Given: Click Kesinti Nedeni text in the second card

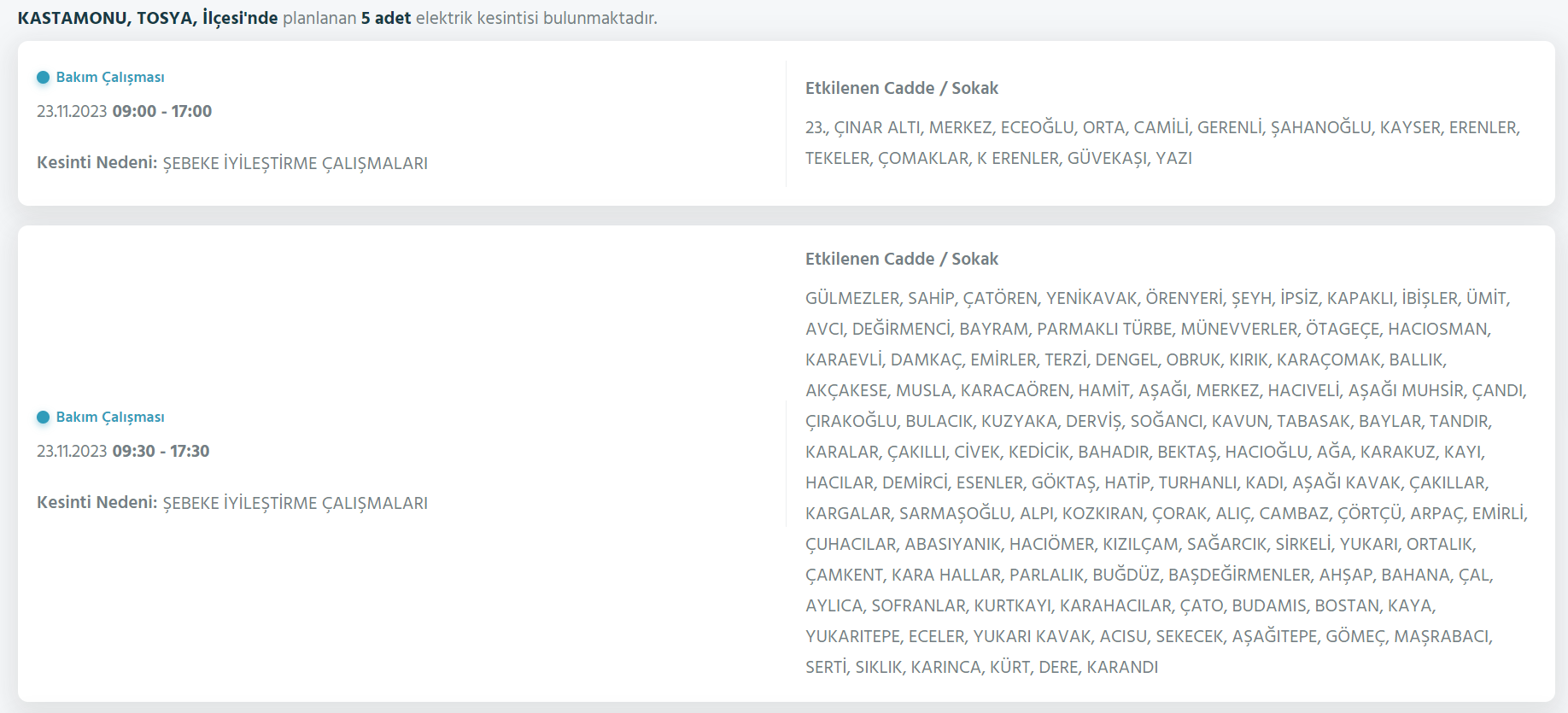Looking at the screenshot, I should (x=97, y=502).
